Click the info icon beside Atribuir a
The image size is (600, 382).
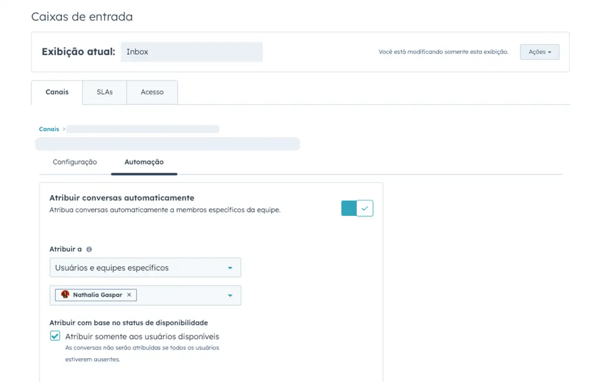click(89, 249)
